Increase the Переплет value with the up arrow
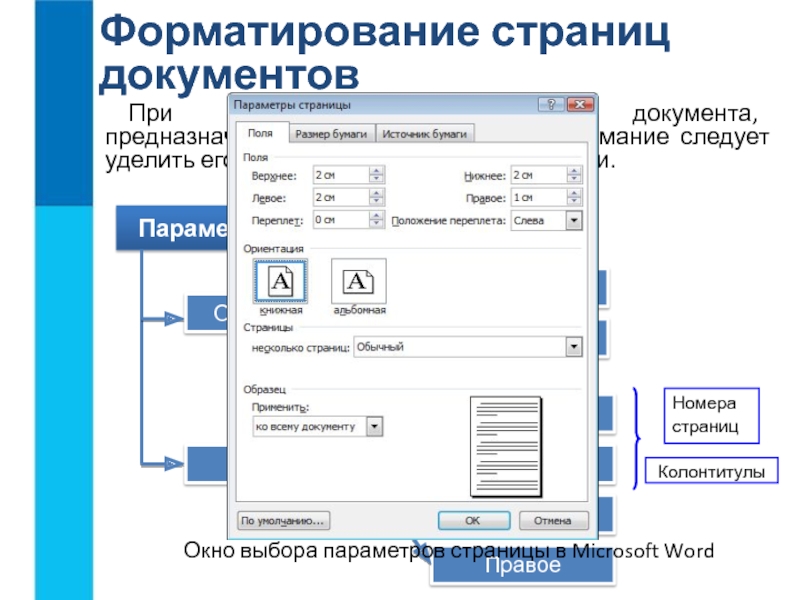 click(x=376, y=215)
